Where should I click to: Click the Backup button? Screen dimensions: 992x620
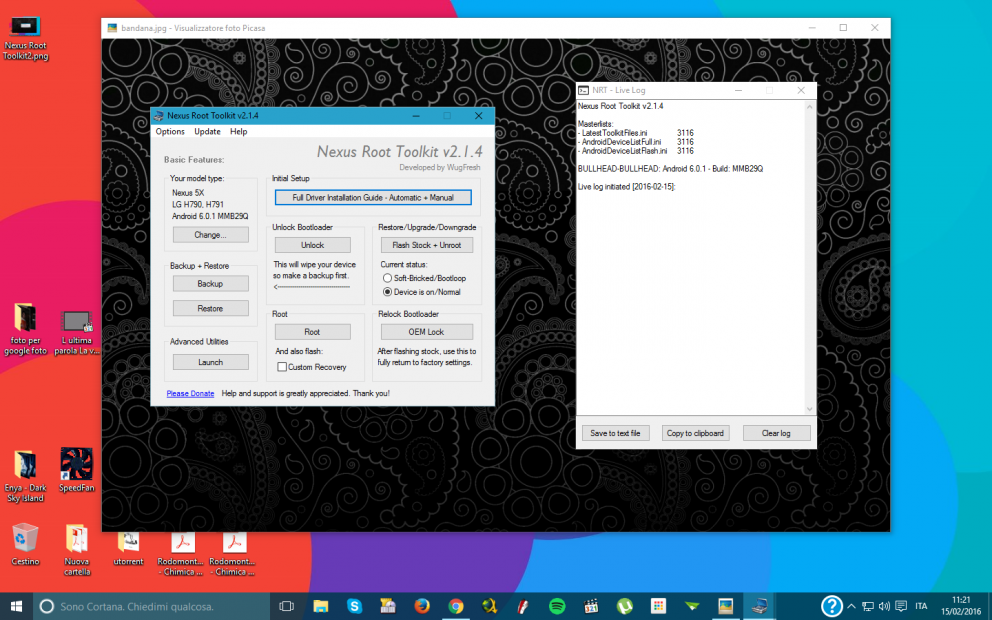(211, 283)
